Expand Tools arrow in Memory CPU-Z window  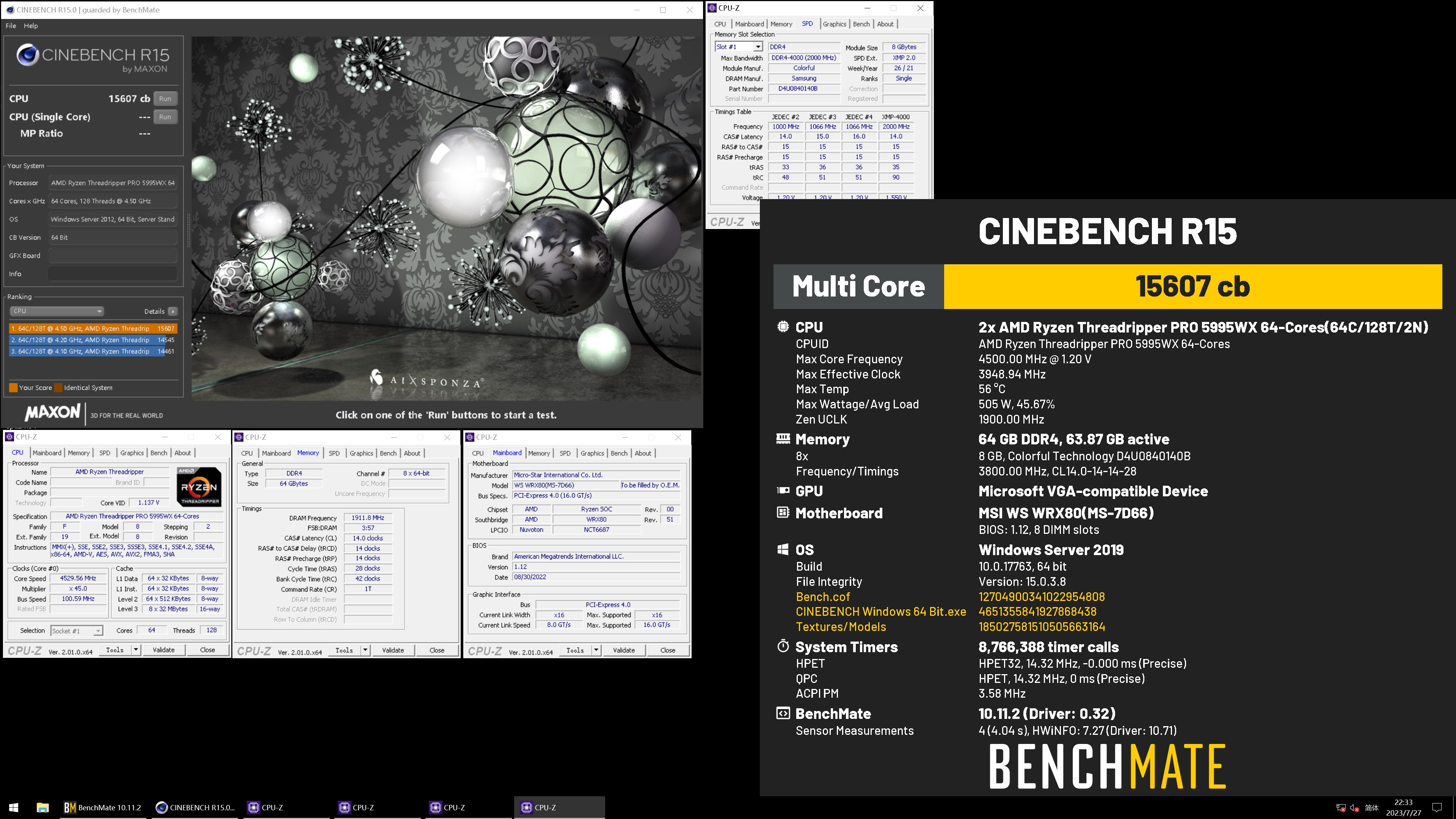click(365, 651)
